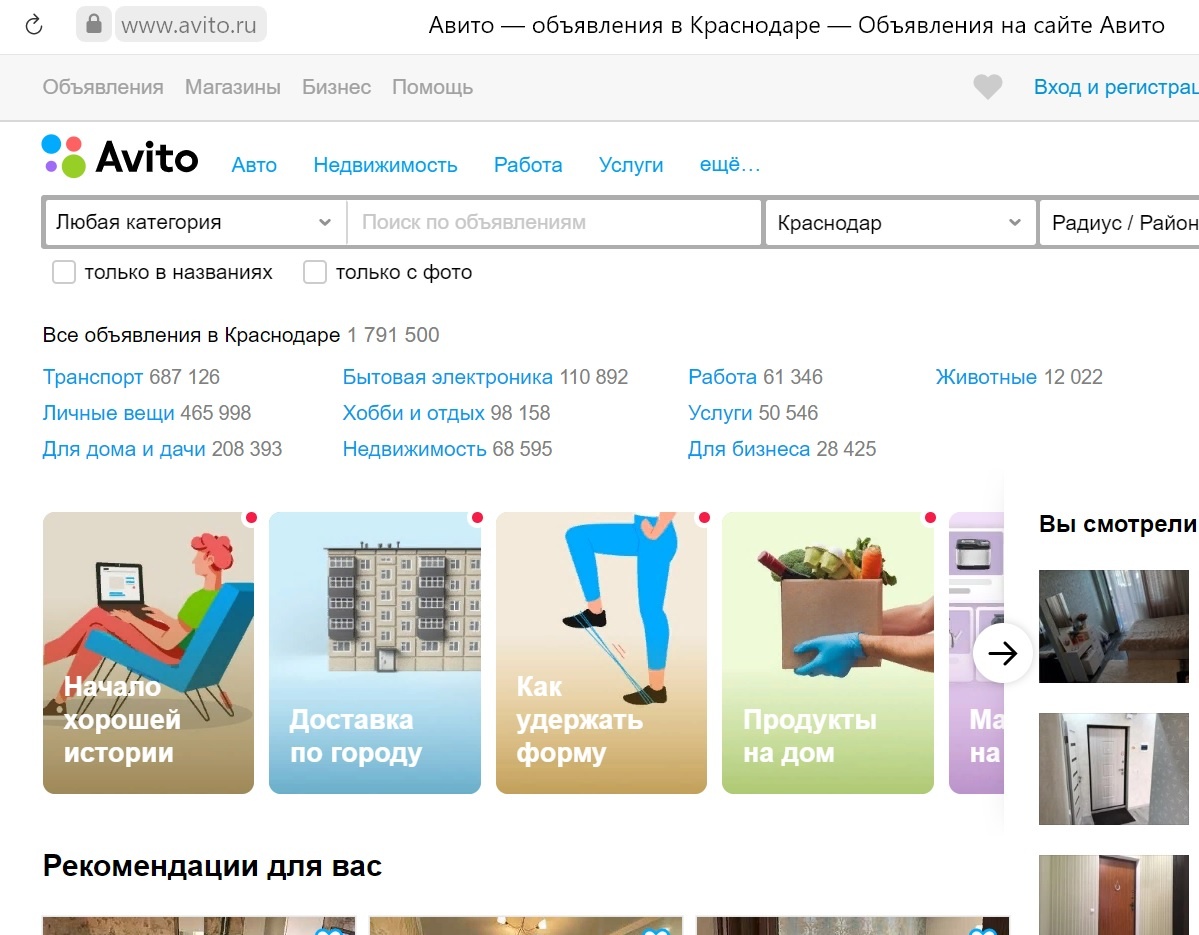Click the 'Рекомендации для вас' heading

point(212,866)
